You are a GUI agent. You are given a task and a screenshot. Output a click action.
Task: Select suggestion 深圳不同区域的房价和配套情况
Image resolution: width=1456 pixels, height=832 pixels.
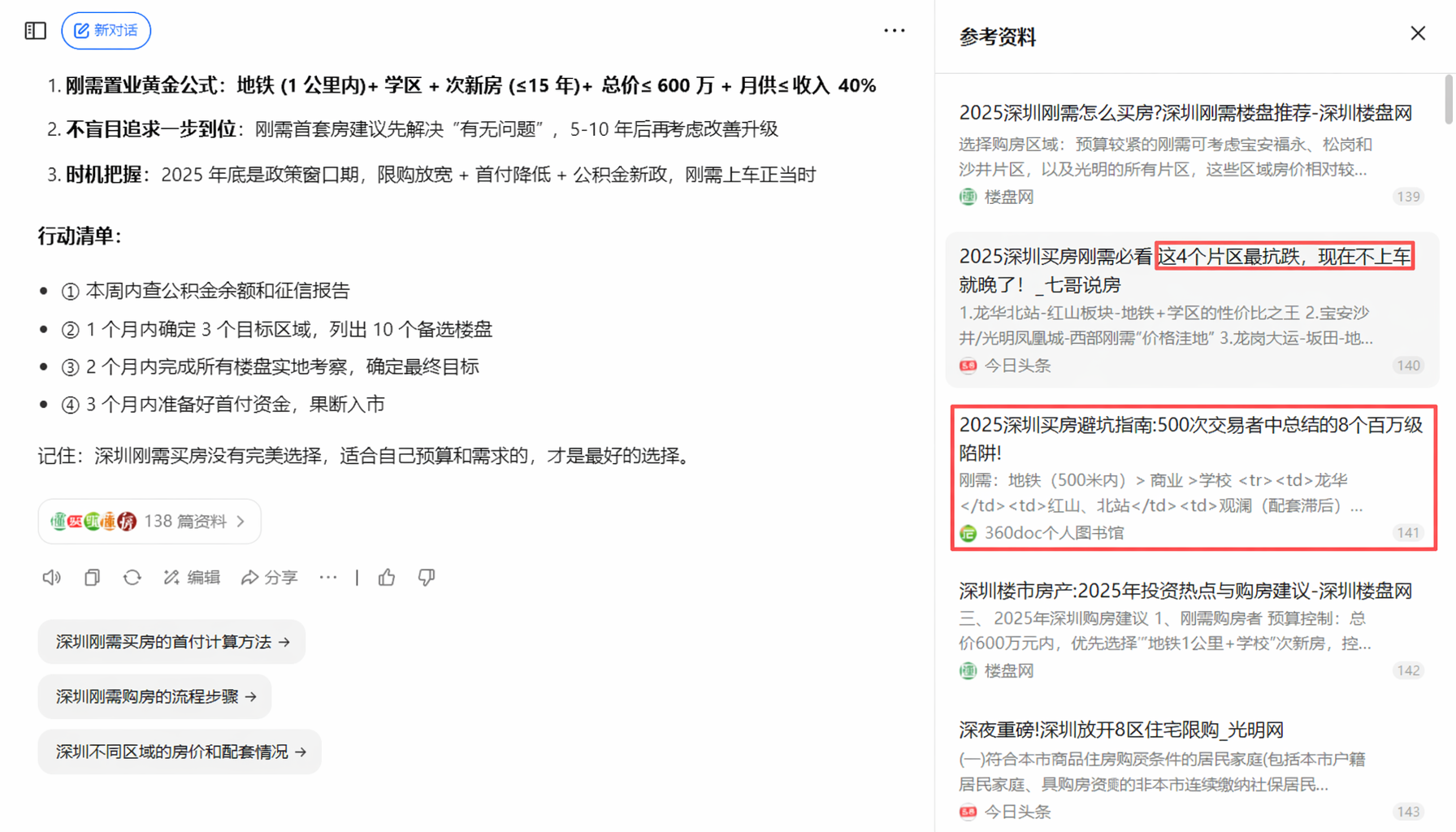point(180,752)
